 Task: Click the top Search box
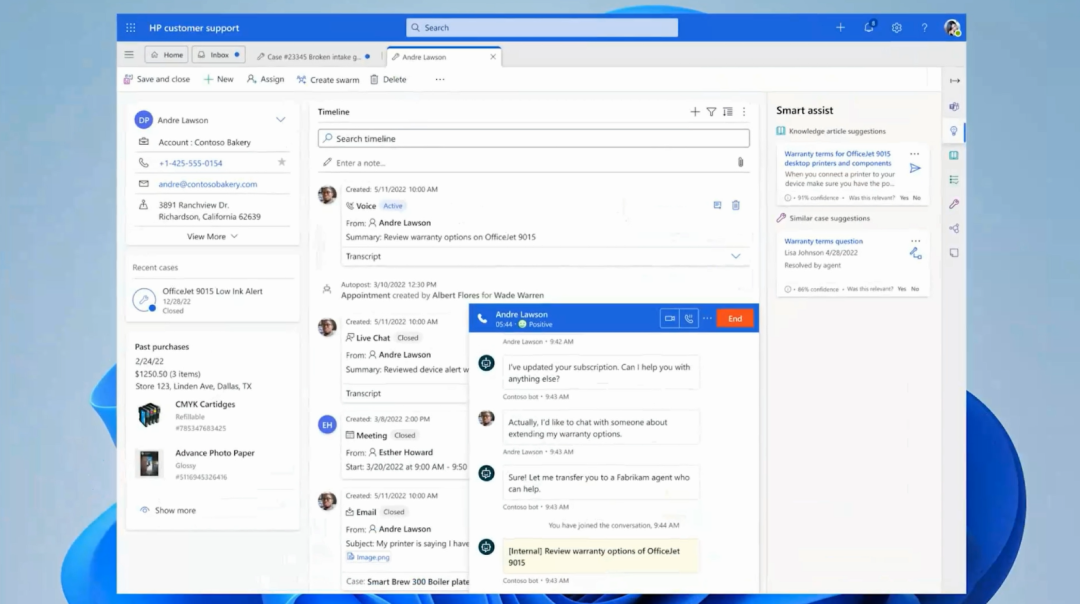pos(541,28)
